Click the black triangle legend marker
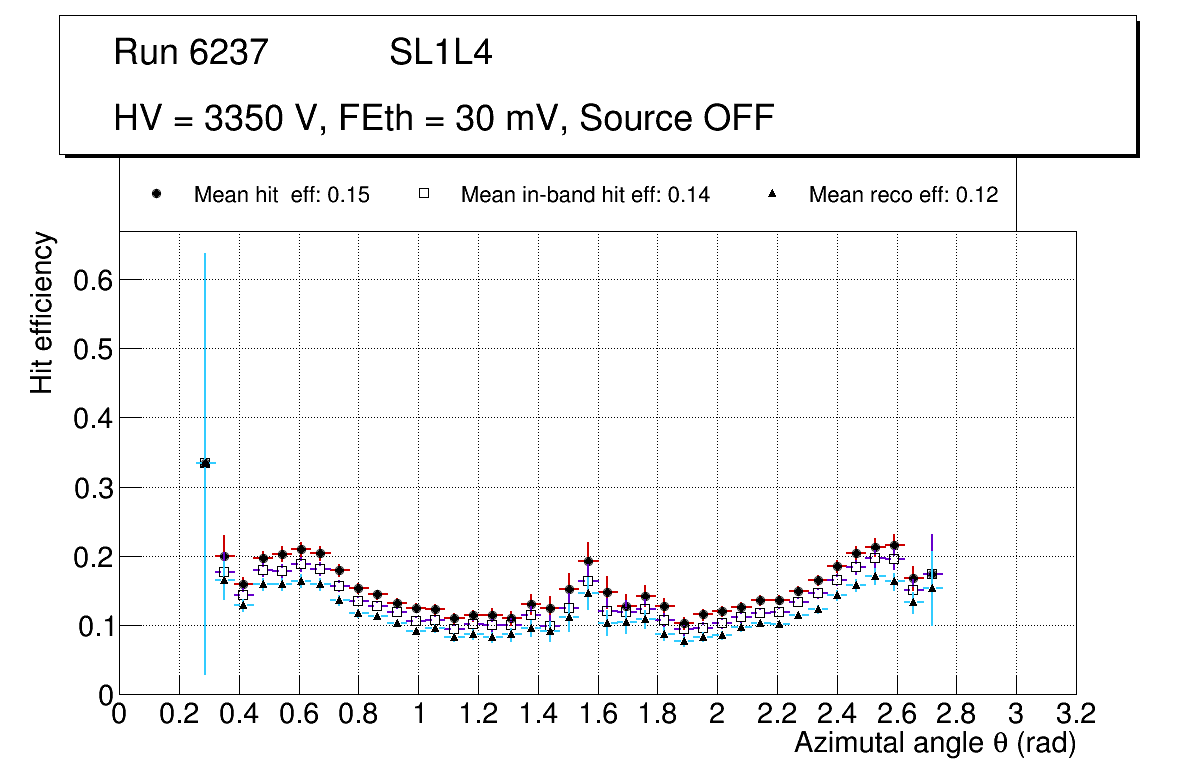 pos(772,195)
